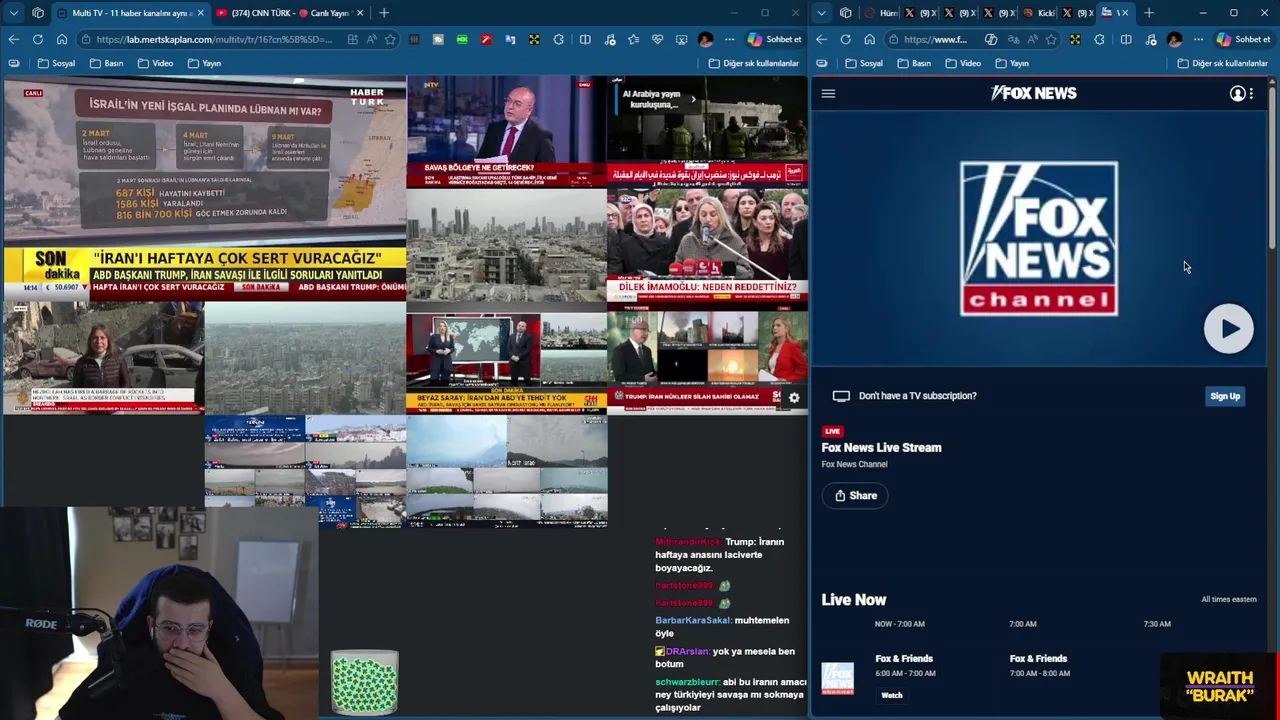Open the Yayın bookmarks folder in the Multi TV window

[x=204, y=63]
